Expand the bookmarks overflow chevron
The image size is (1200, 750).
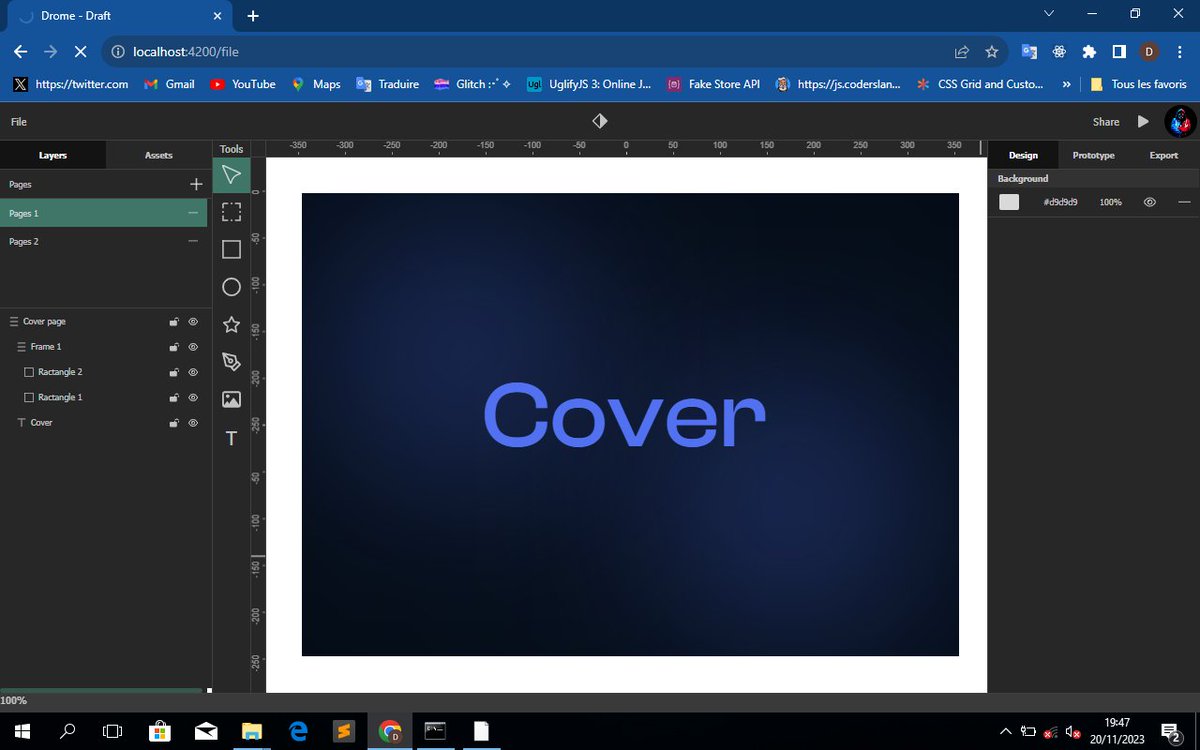(1066, 84)
